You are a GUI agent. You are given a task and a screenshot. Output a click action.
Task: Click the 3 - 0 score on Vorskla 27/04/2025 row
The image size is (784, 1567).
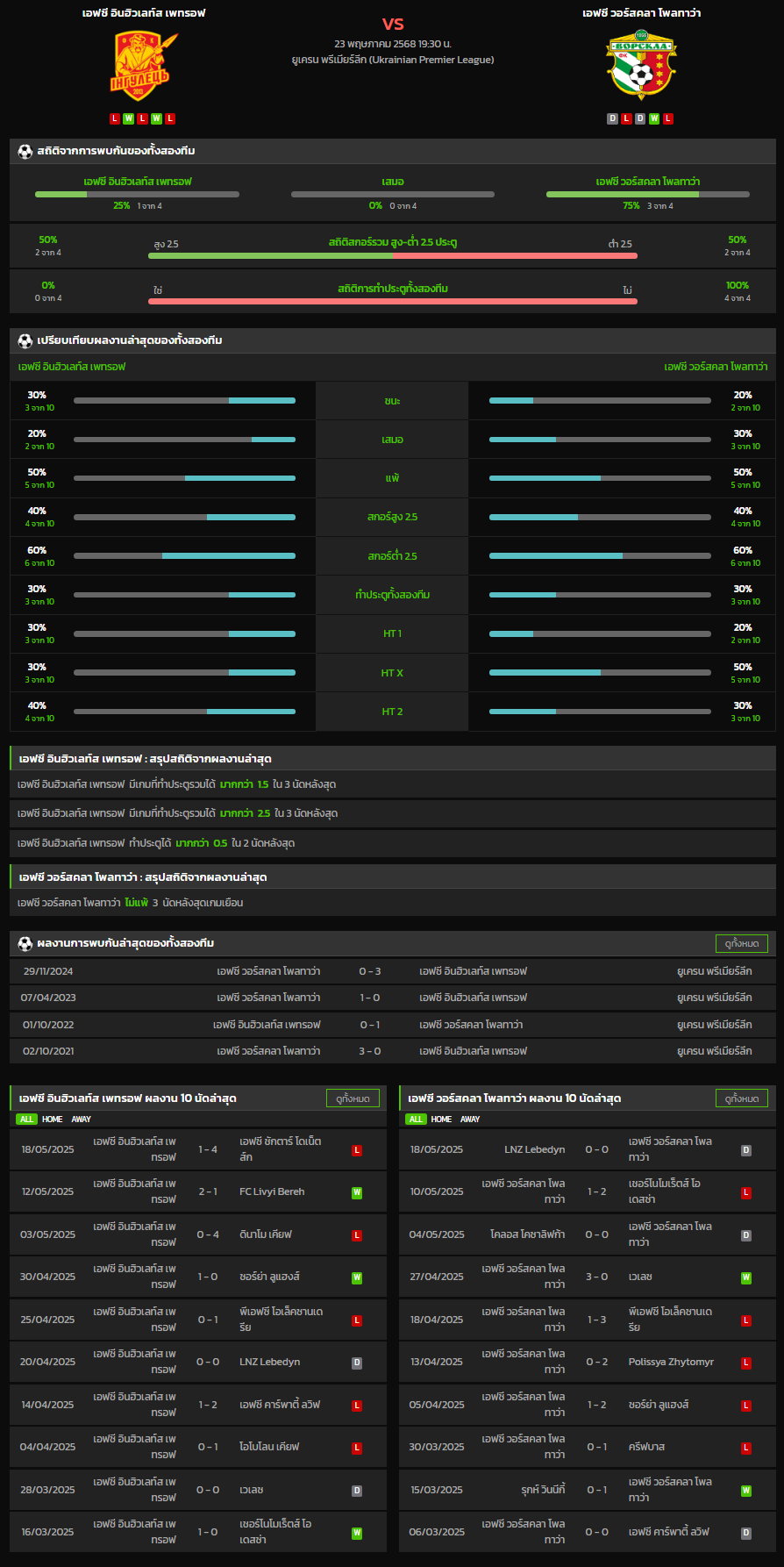point(597,1277)
